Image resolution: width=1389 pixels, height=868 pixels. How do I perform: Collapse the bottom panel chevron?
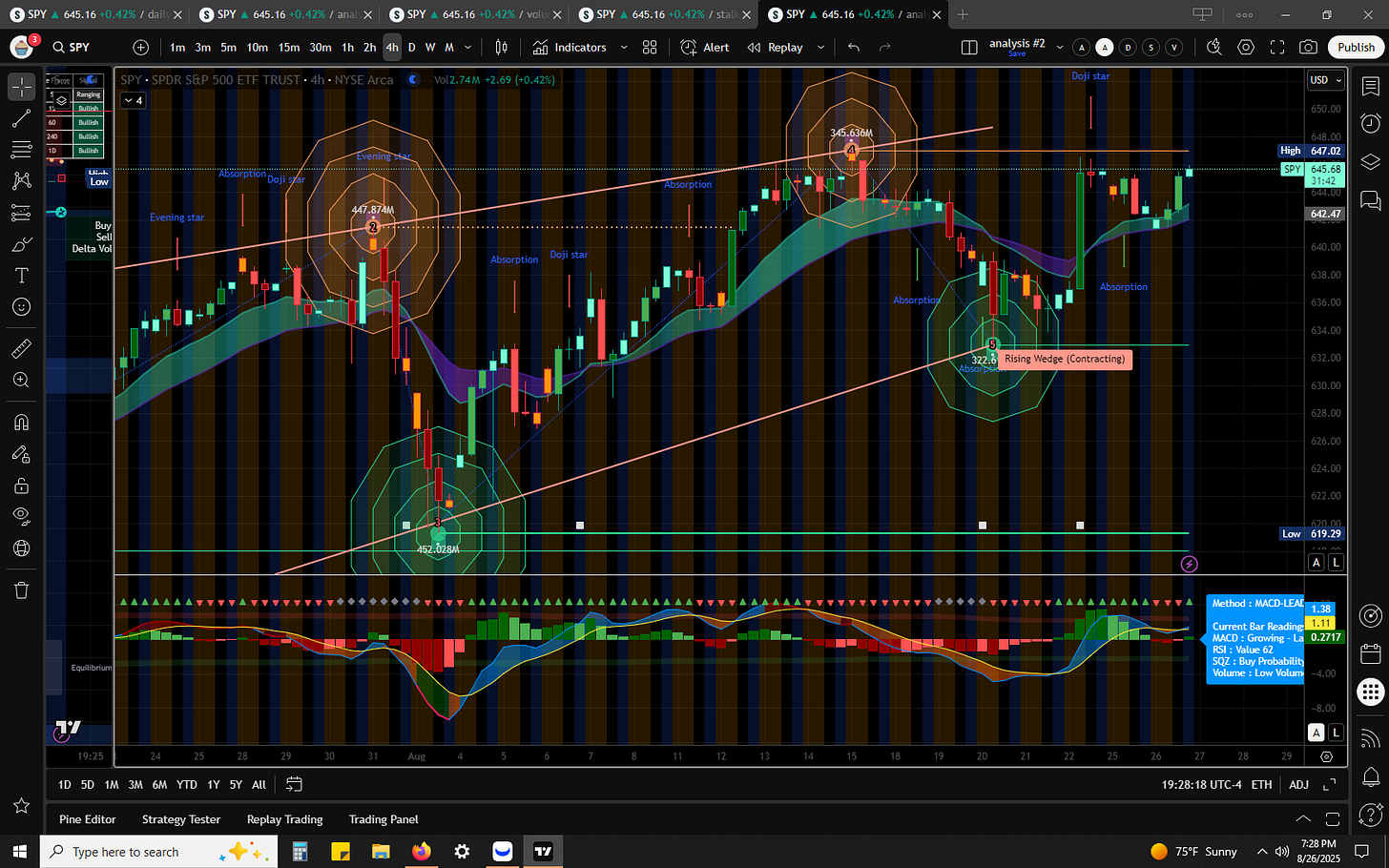click(1303, 819)
